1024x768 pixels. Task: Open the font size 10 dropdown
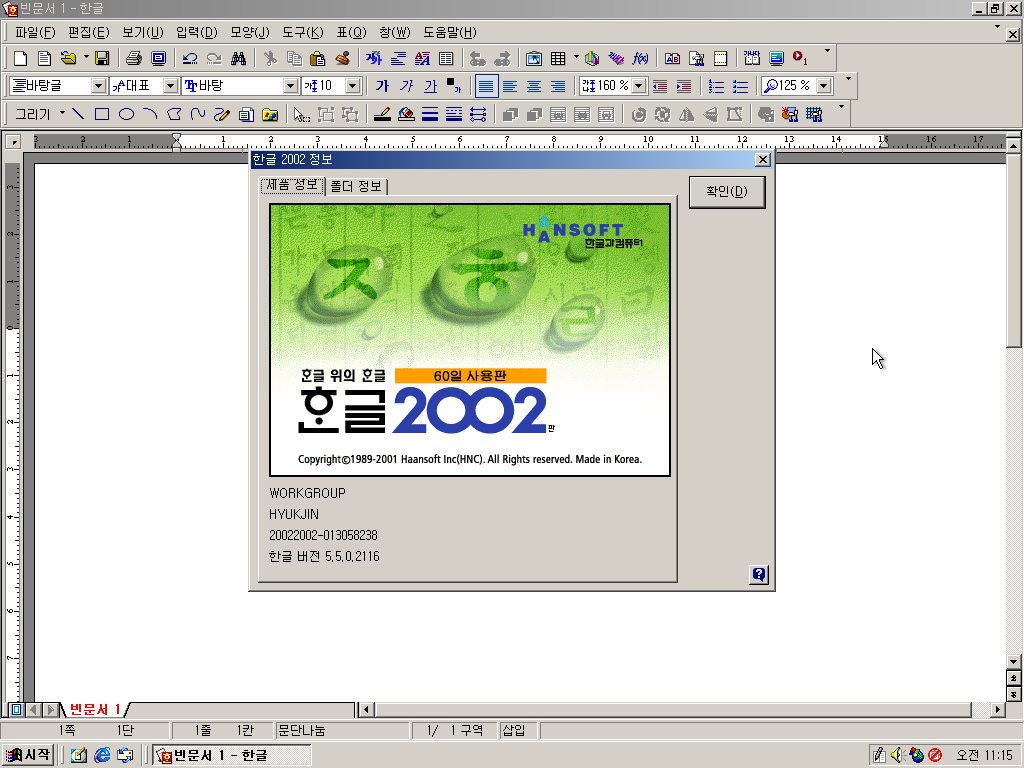[x=353, y=86]
